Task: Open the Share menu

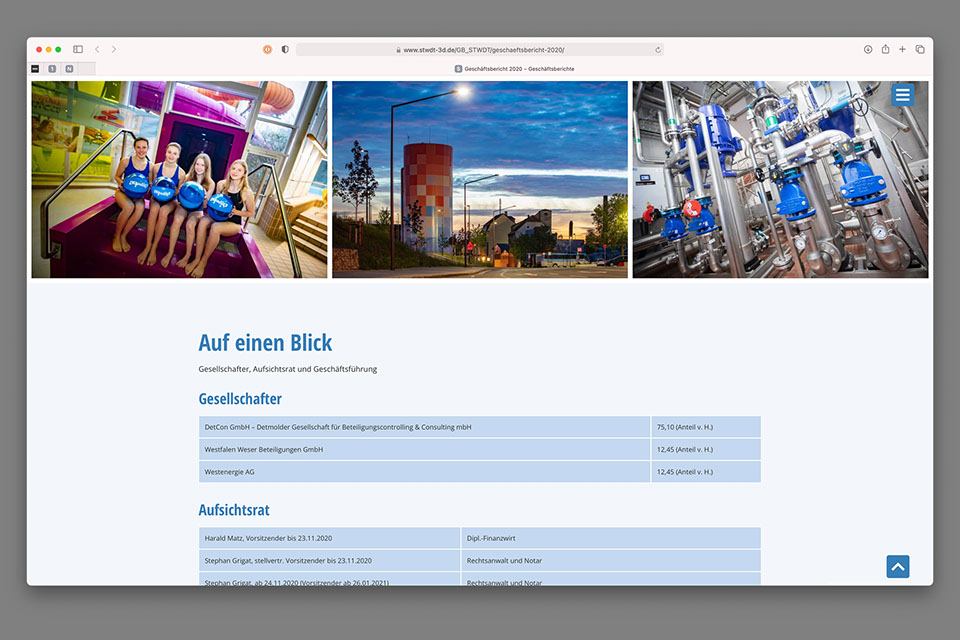Action: click(885, 49)
